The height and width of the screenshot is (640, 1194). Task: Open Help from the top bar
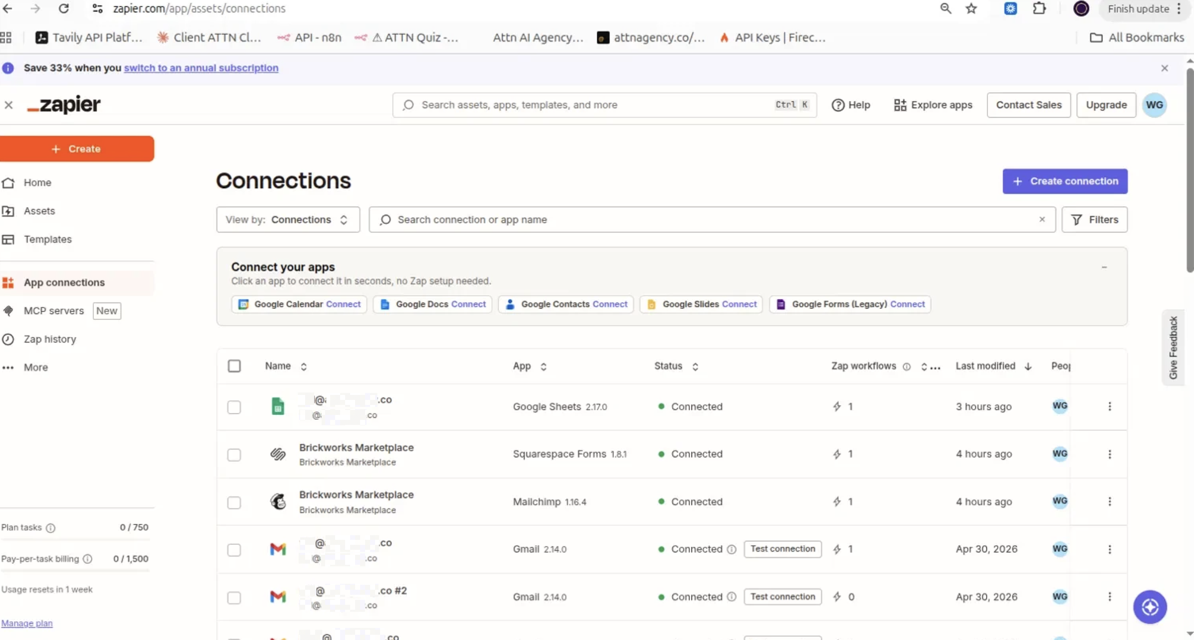851,105
